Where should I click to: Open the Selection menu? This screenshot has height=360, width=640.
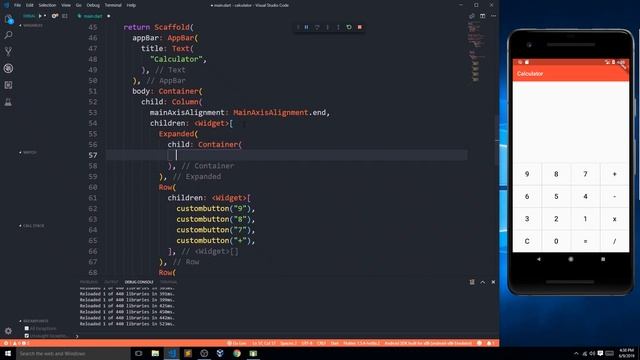47,5
